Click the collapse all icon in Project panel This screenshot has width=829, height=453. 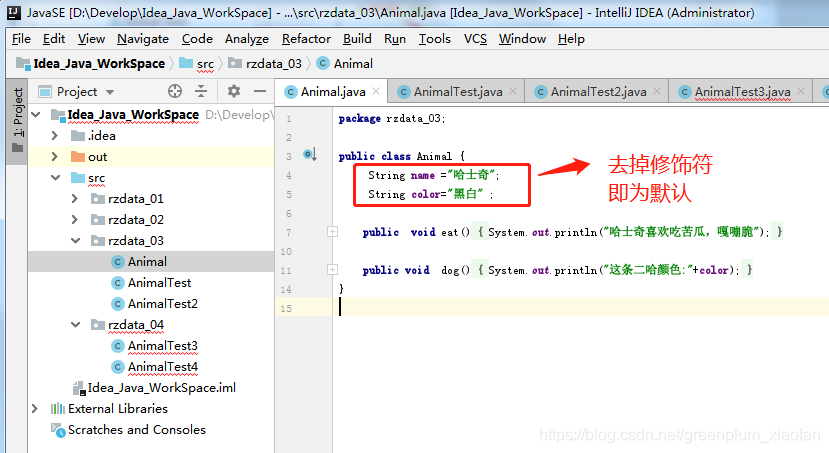point(201,91)
